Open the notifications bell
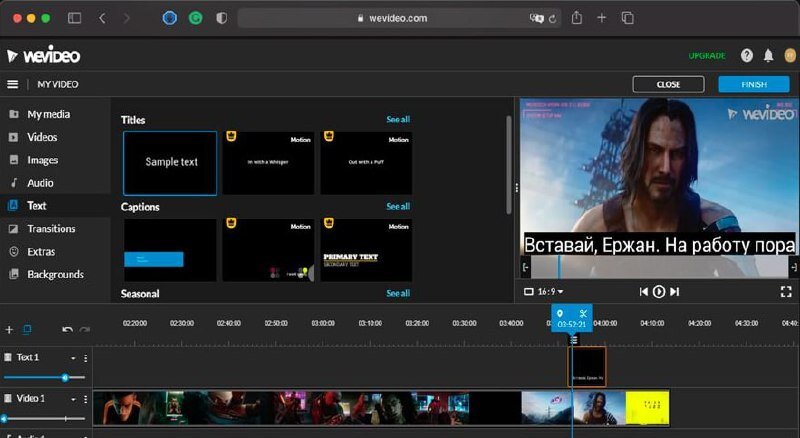Viewport: 800px width, 438px height. [x=768, y=56]
